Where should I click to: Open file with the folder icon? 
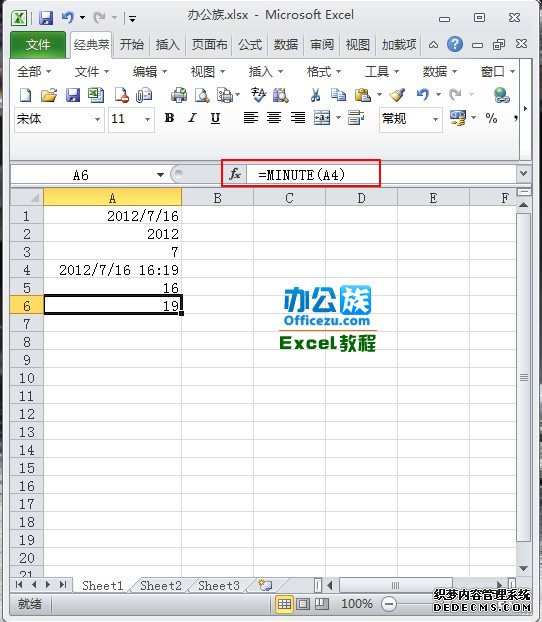pyautogui.click(x=49, y=95)
